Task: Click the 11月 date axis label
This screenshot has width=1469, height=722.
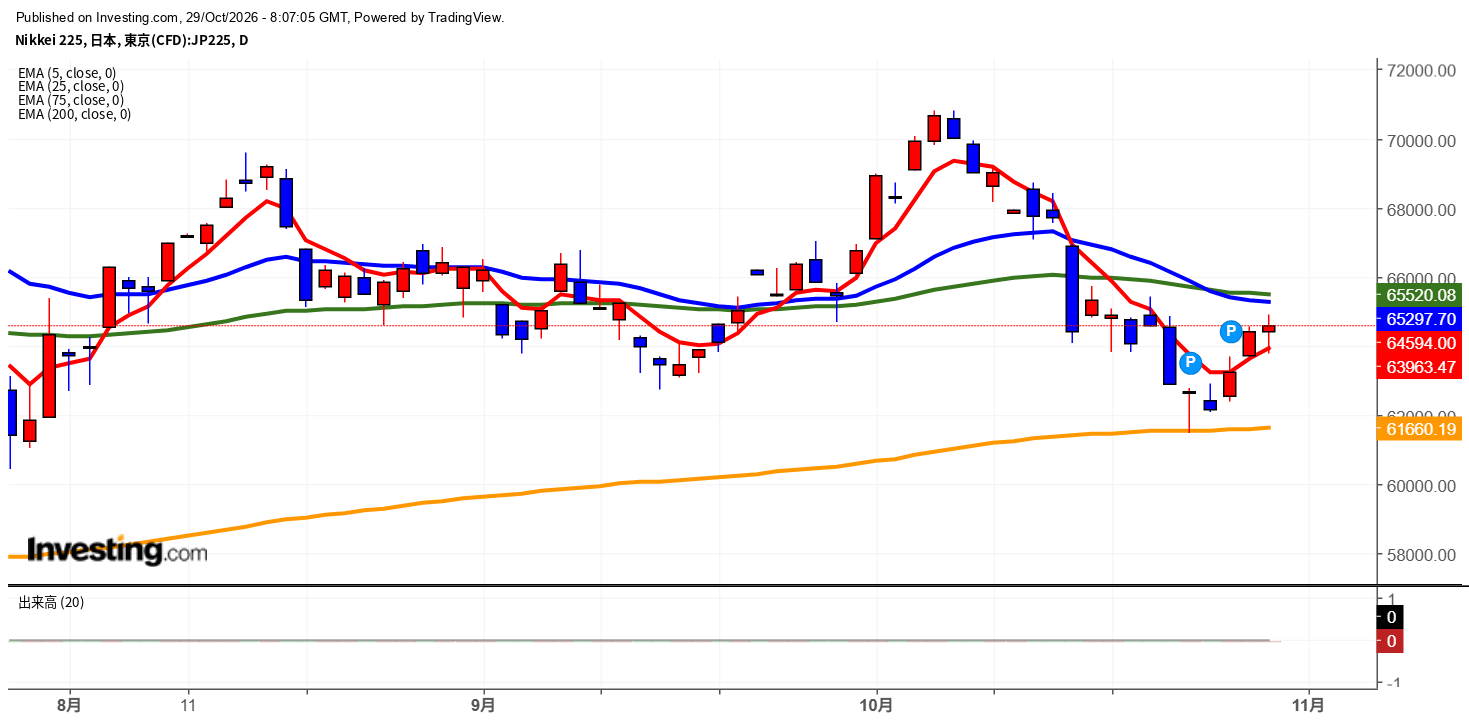Action: click(1309, 704)
